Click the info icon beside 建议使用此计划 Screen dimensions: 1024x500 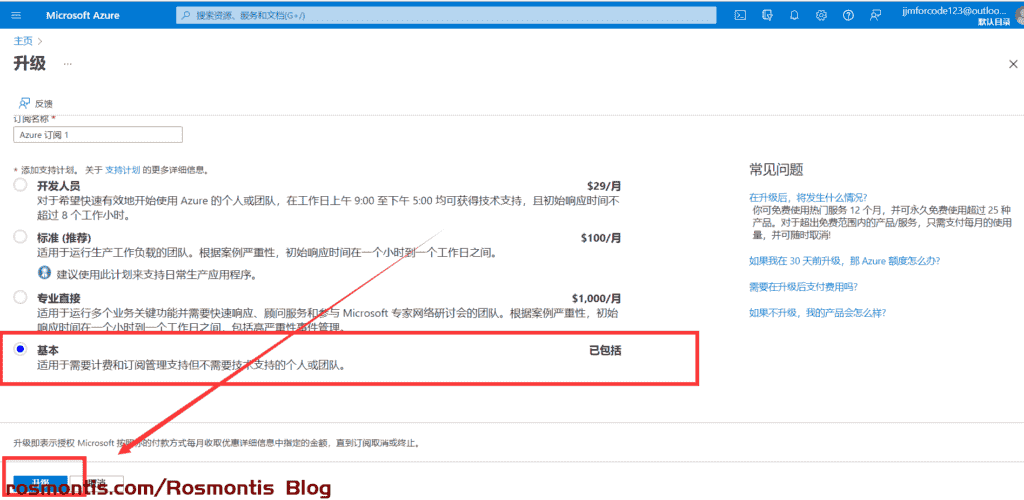(44, 272)
